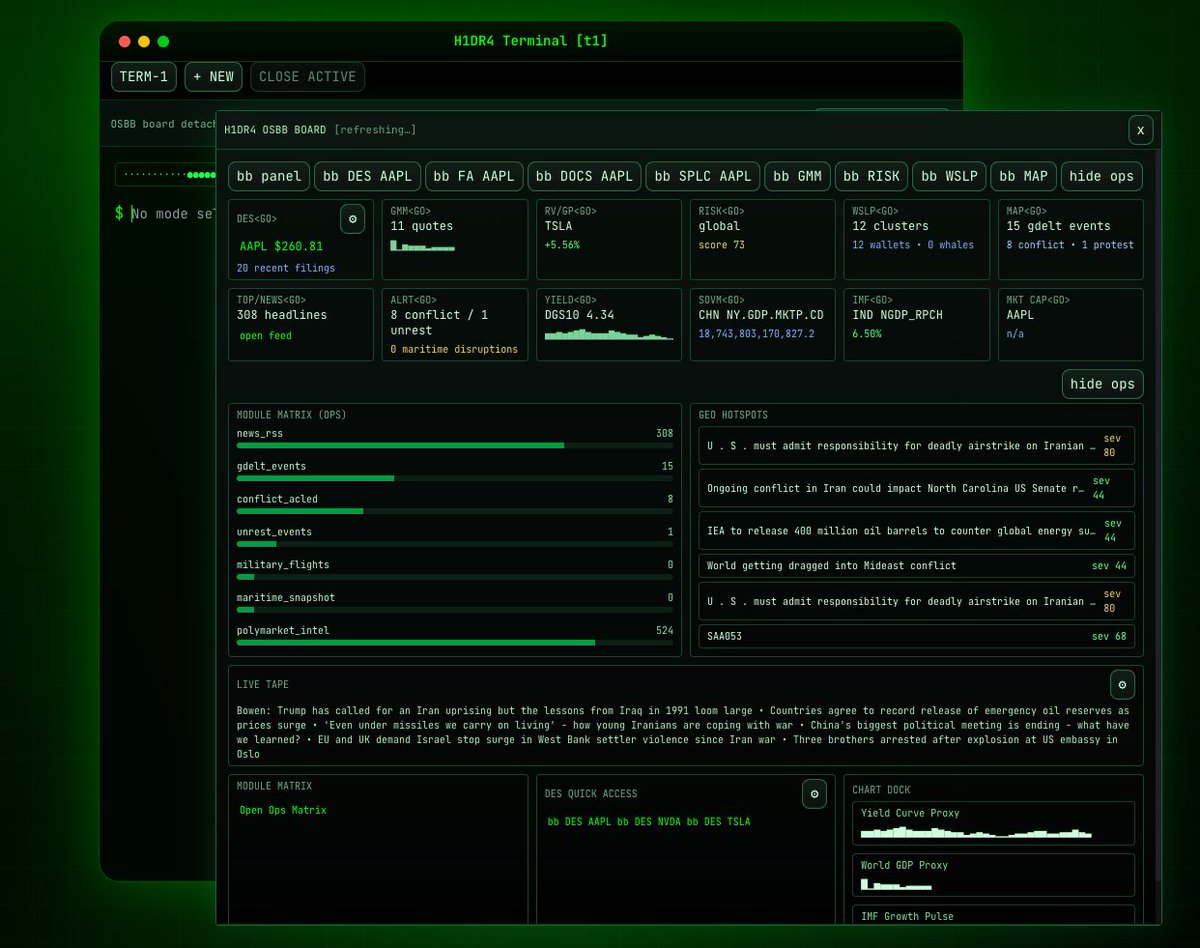Select the military_flights module row

[x=455, y=570]
